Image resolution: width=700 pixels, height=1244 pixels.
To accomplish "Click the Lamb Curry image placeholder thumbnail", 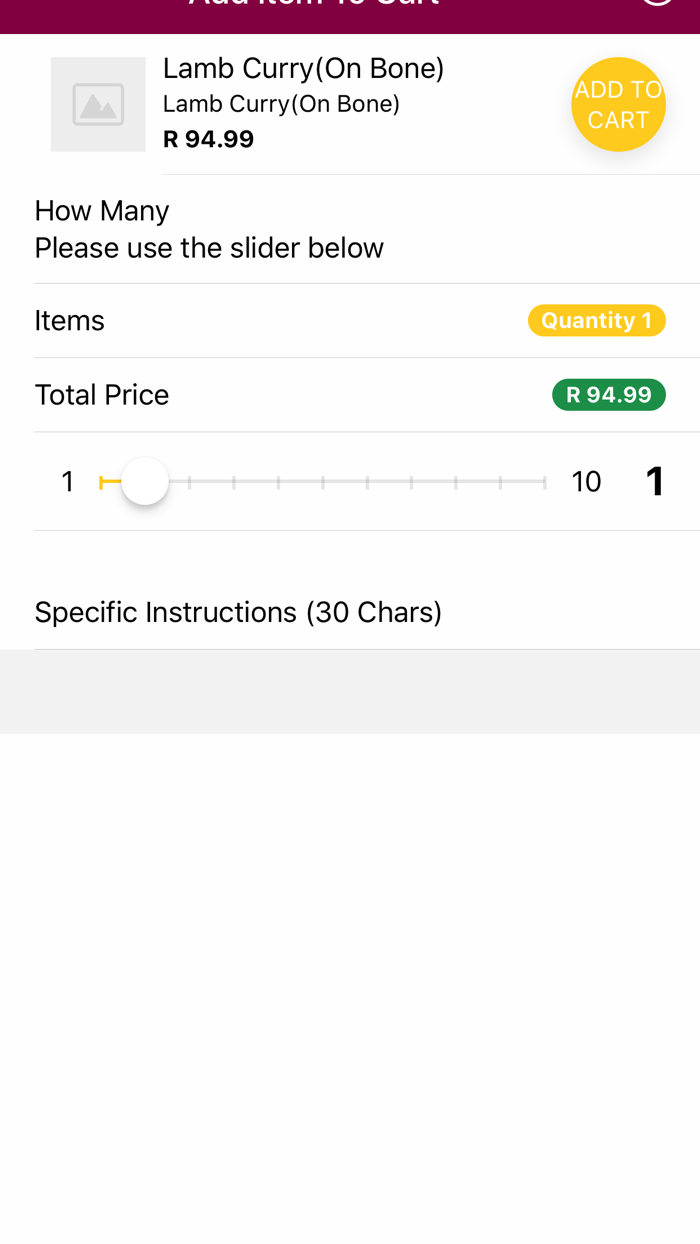I will [98, 104].
